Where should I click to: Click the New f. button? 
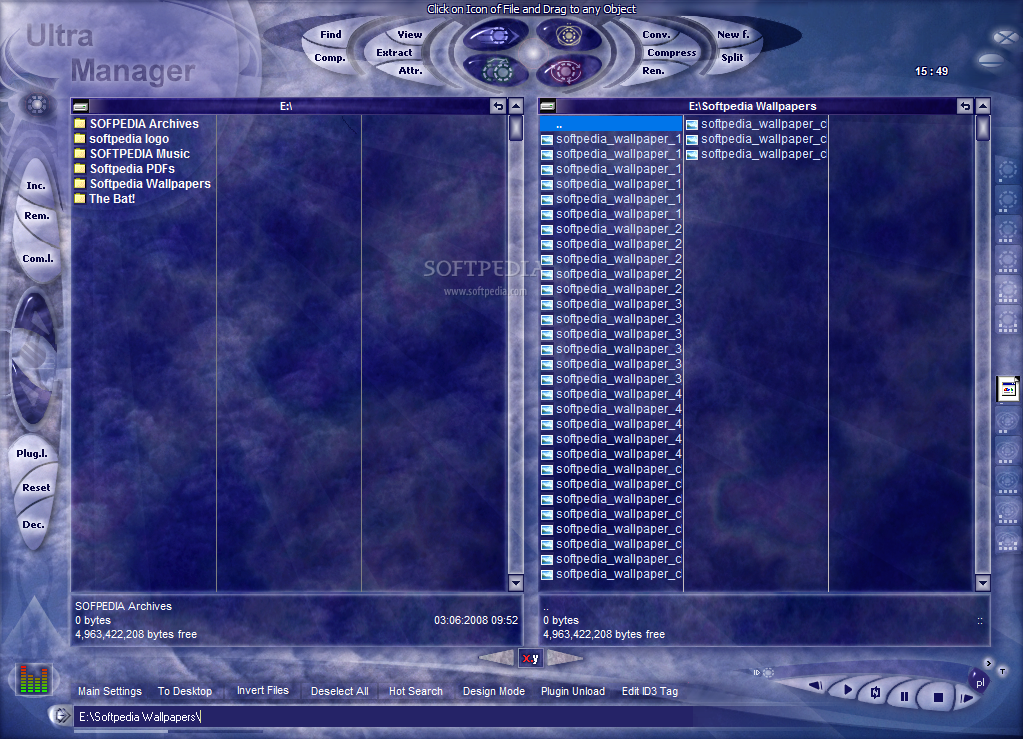pos(733,35)
